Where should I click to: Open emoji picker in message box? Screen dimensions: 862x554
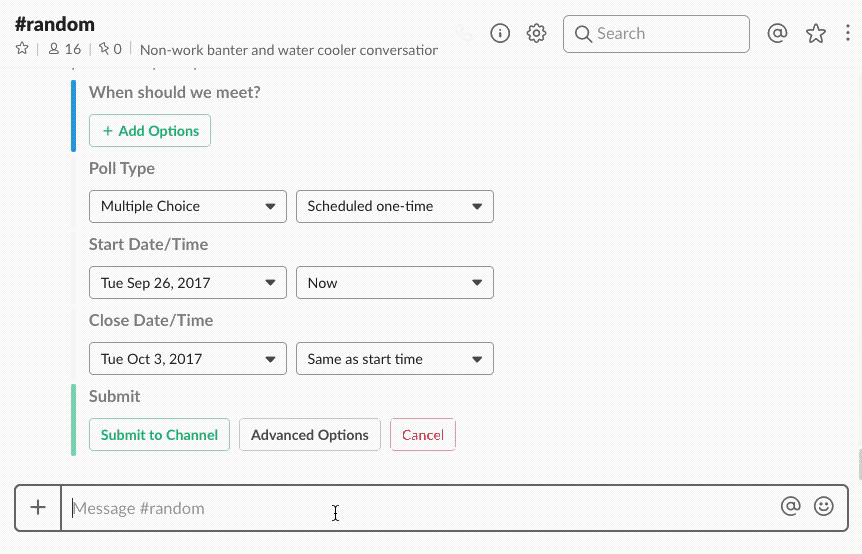click(x=824, y=507)
